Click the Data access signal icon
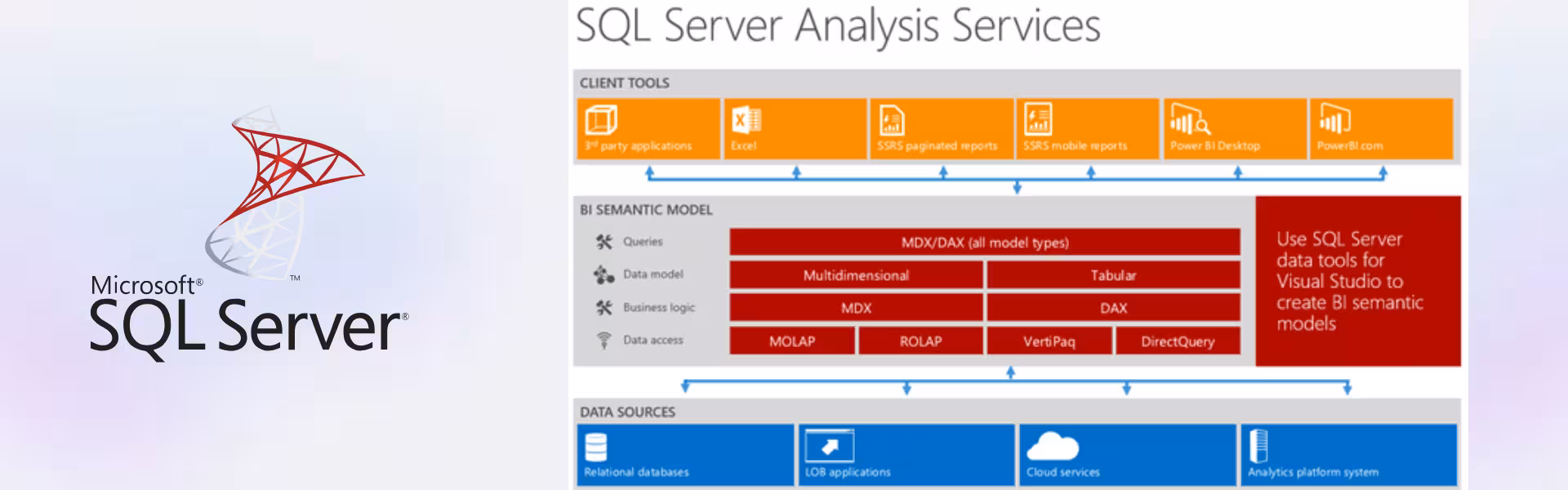The image size is (1568, 490). 604,340
